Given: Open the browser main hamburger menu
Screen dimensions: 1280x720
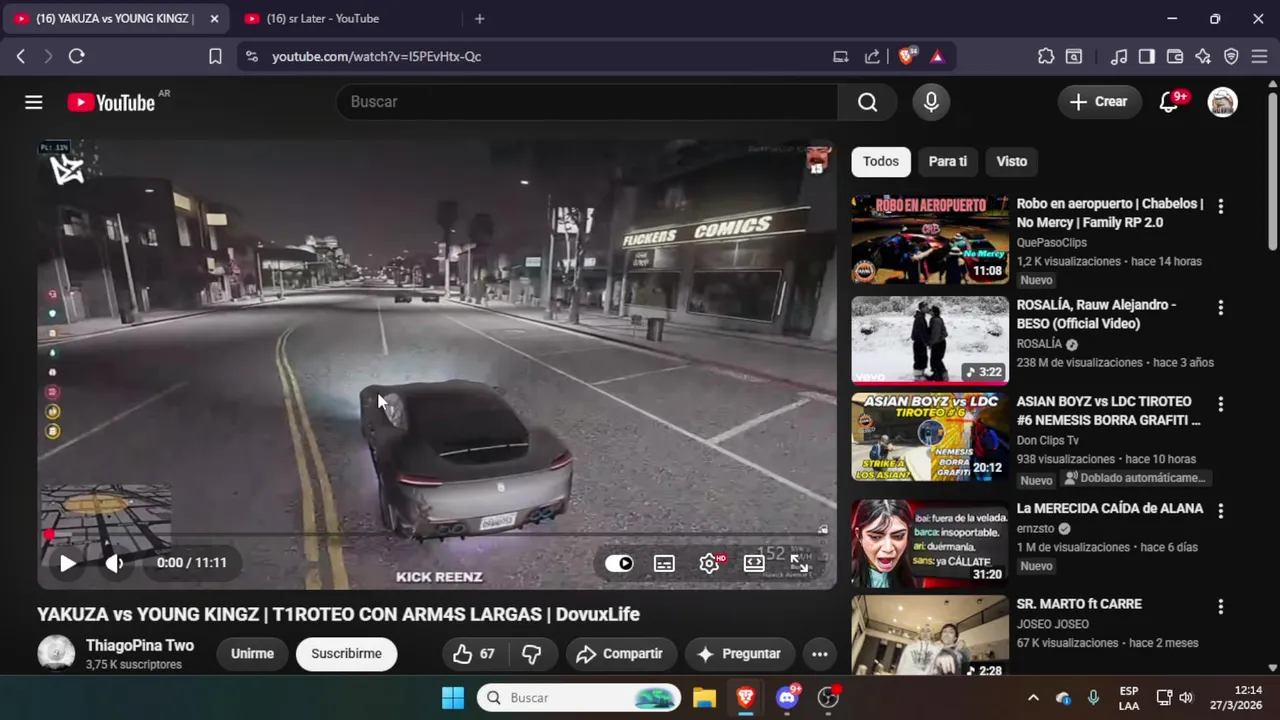Looking at the screenshot, I should (1259, 57).
